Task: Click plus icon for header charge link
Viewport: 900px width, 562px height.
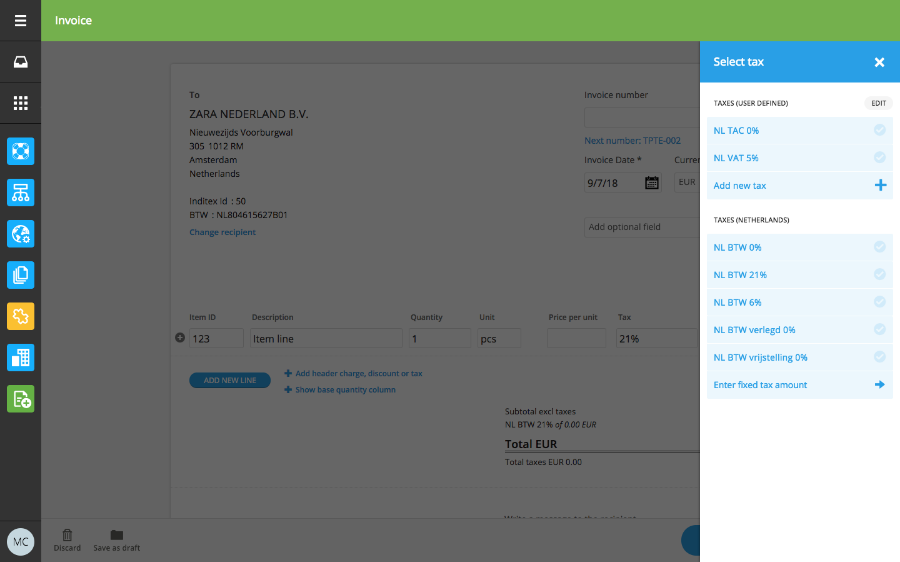Action: [x=288, y=373]
